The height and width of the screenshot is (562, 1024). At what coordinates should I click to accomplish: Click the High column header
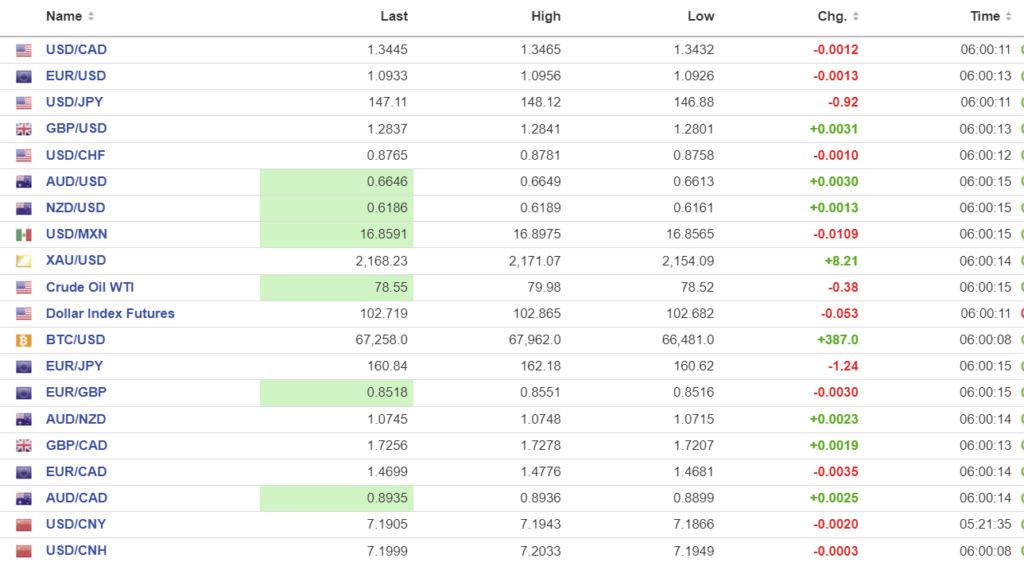[546, 17]
